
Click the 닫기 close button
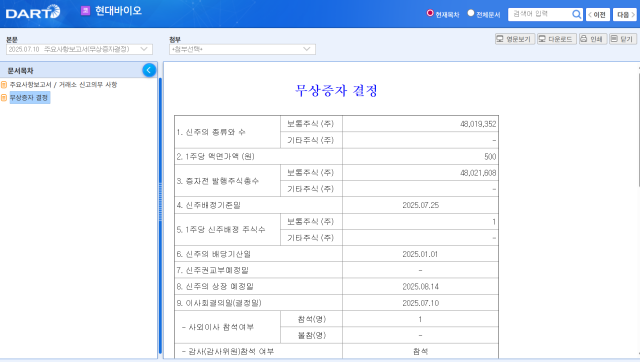(623, 39)
